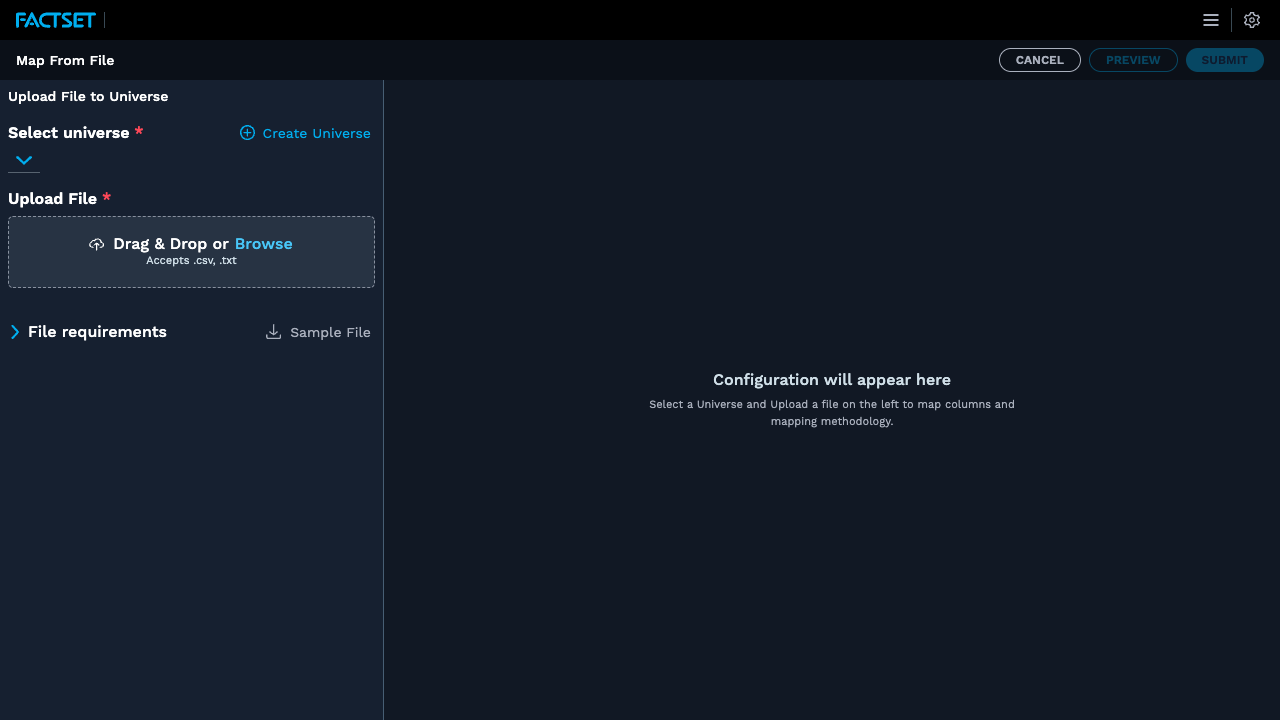Click the File requirements label
Viewport: 1280px width, 720px height.
[97, 332]
